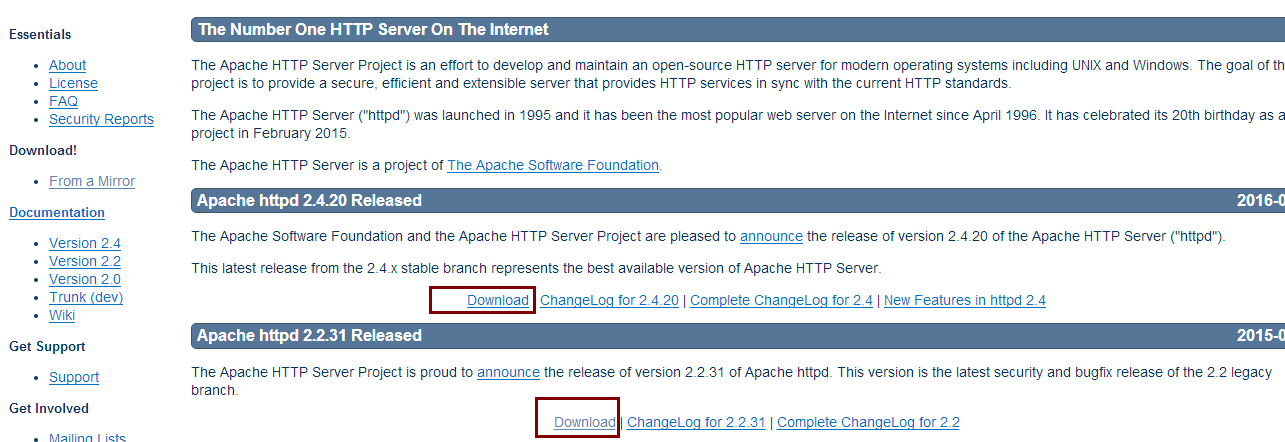Open Complete ChangeLog for 2.2

(868, 422)
